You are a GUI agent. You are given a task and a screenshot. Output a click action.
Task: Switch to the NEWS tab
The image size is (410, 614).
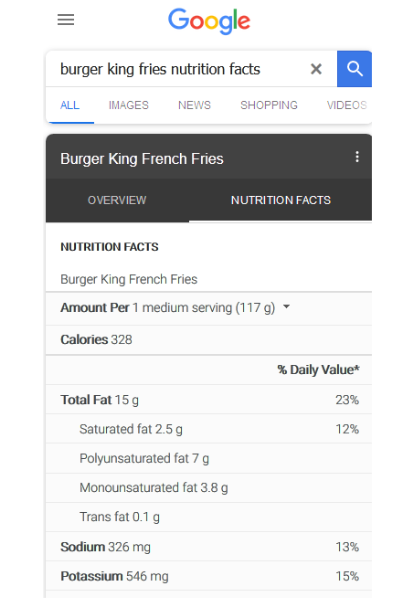point(194,105)
